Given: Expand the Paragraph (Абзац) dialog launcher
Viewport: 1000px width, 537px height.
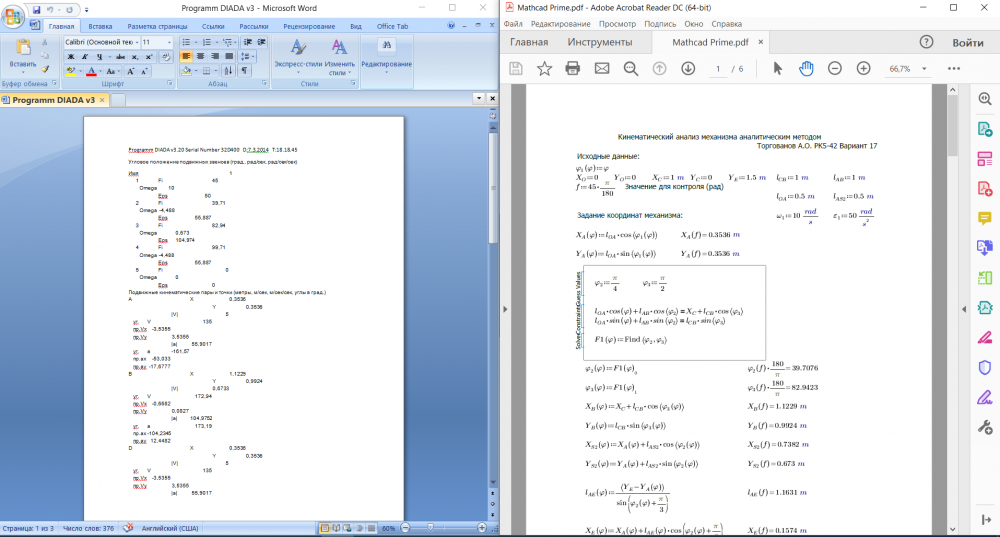Looking at the screenshot, I should point(264,84).
